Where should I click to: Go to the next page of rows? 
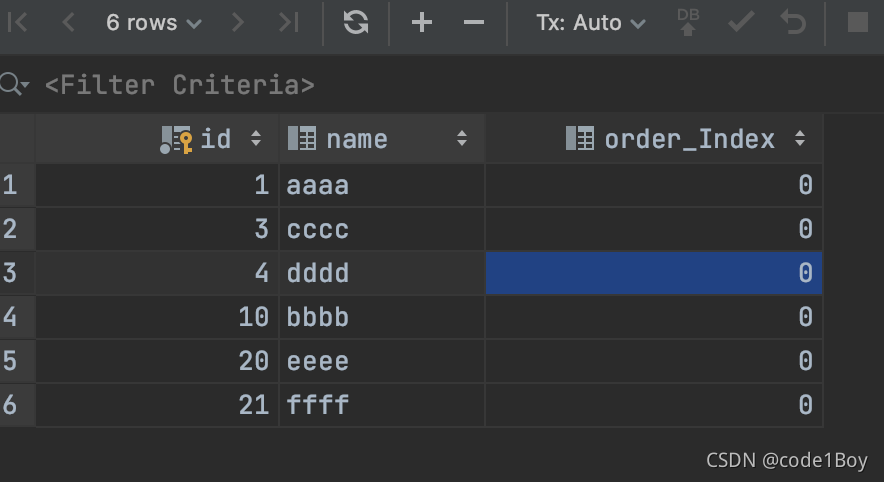pos(237,23)
